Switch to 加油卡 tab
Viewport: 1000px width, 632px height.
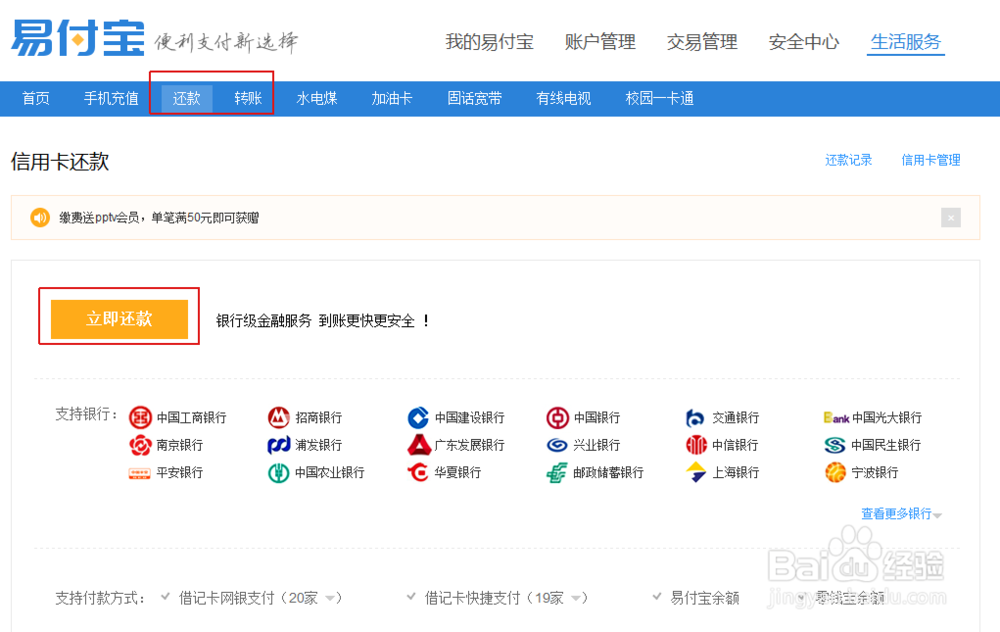click(x=392, y=98)
